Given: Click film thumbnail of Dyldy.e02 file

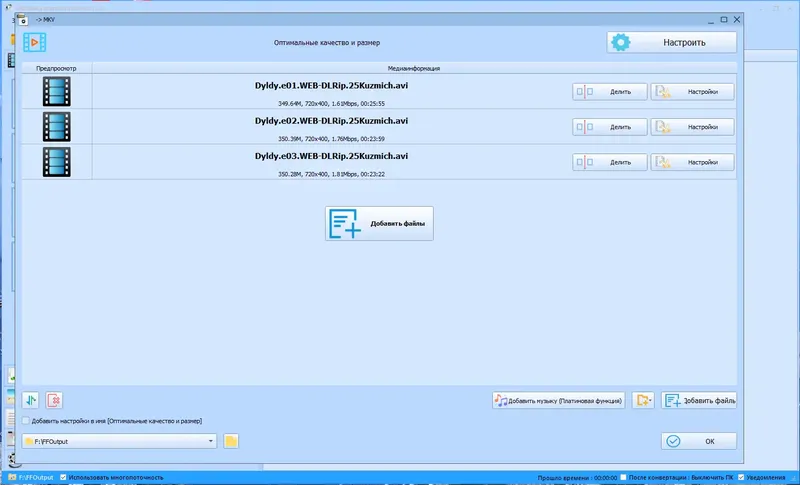Looking at the screenshot, I should tap(57, 126).
